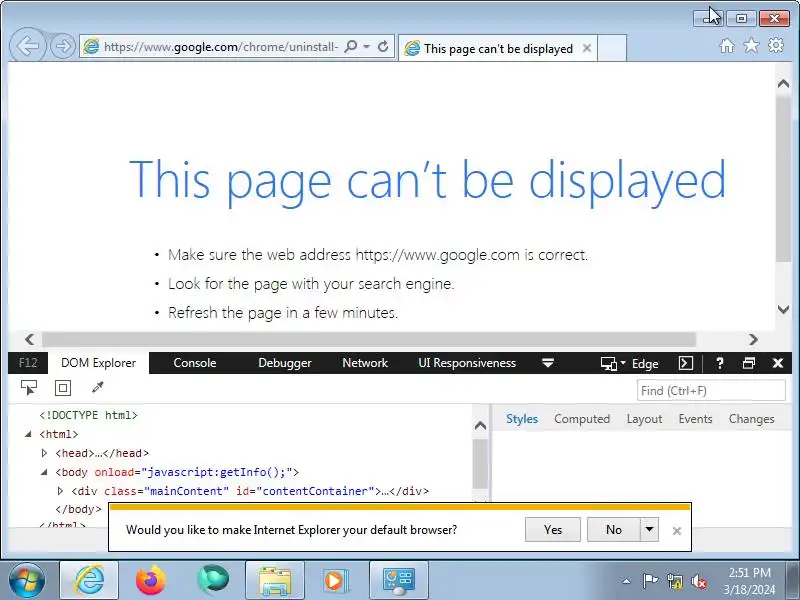
Task: Open developer tools Help question mark
Action: pyautogui.click(x=719, y=363)
